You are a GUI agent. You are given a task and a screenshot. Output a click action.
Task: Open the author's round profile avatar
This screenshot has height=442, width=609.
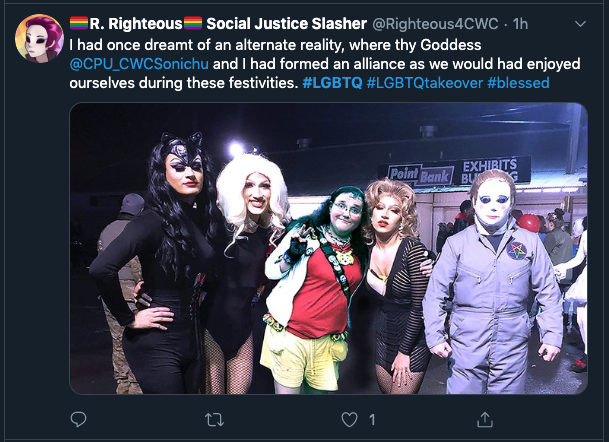coord(39,38)
